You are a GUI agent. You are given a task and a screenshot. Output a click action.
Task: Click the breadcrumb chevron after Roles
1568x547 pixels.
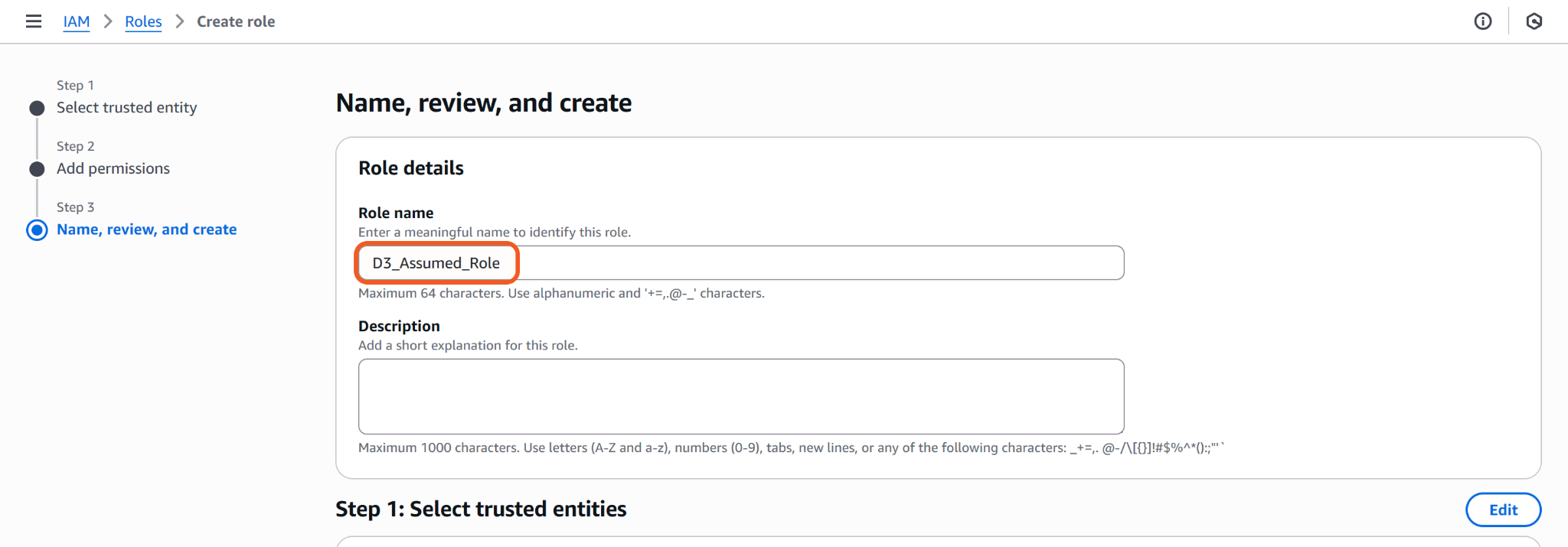(180, 21)
